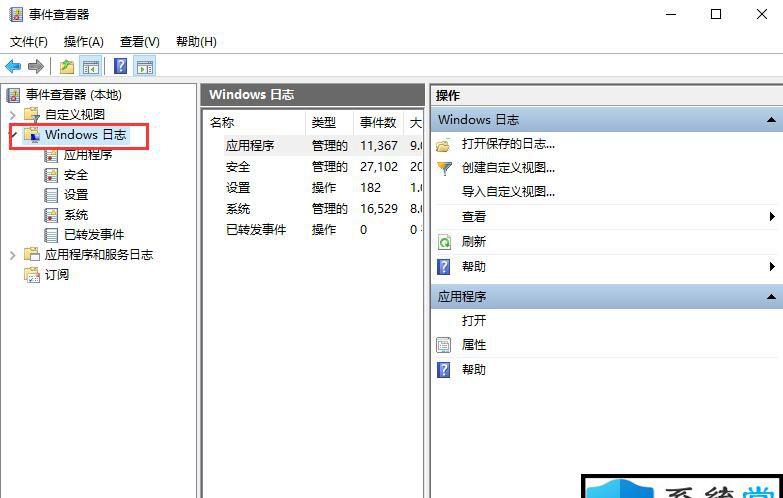Viewport: 783px width, 498px height.
Task: Expand the 自定义视图 tree node
Action: [x=13, y=115]
